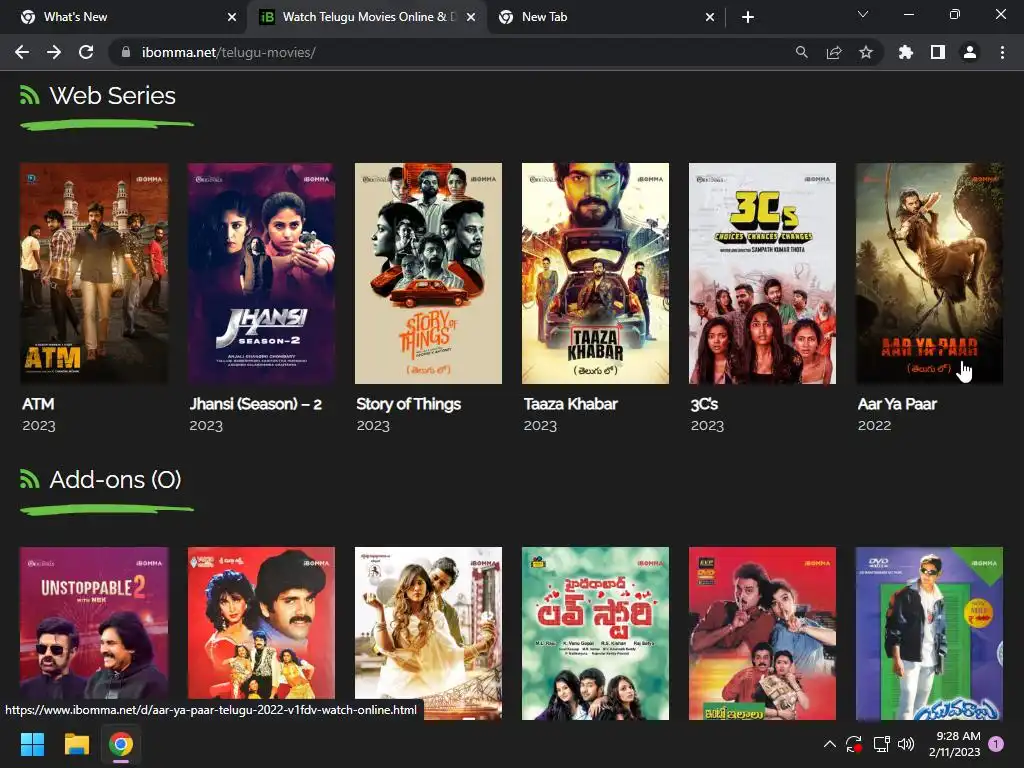Open taskbar clock and date
1024x768 pixels.
tap(955, 744)
